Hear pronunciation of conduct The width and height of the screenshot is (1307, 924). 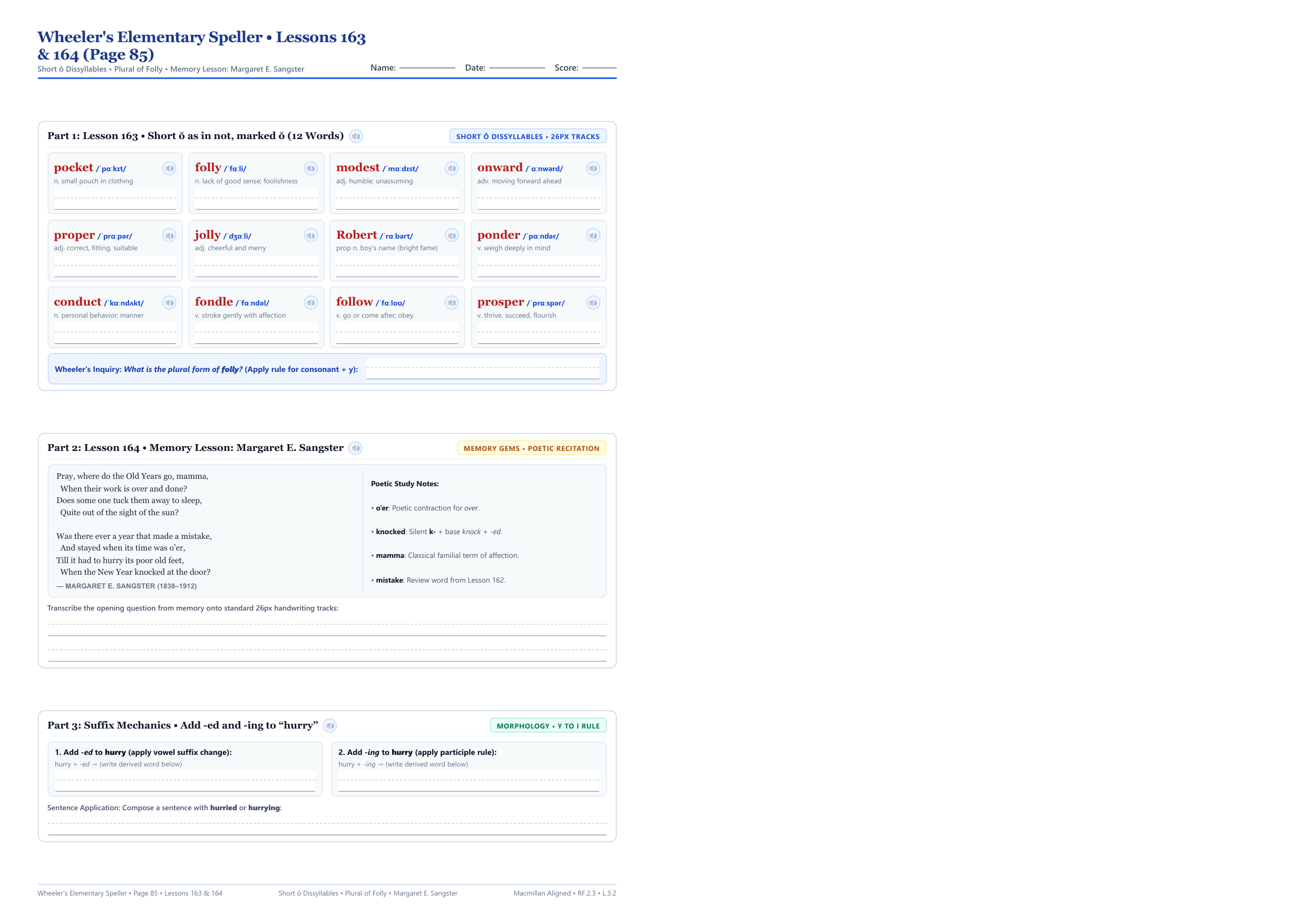pyautogui.click(x=169, y=303)
